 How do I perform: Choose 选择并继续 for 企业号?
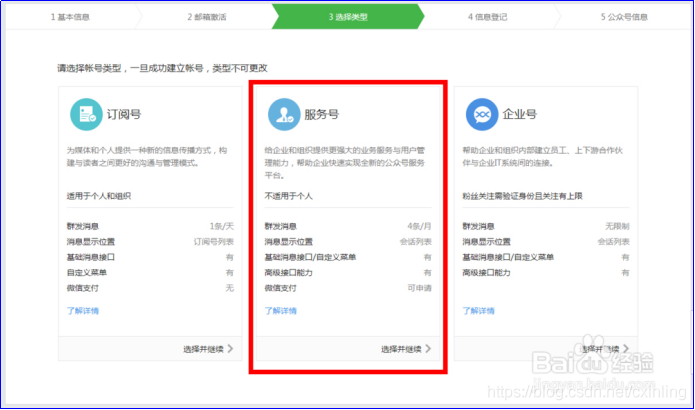pyautogui.click(x=599, y=349)
